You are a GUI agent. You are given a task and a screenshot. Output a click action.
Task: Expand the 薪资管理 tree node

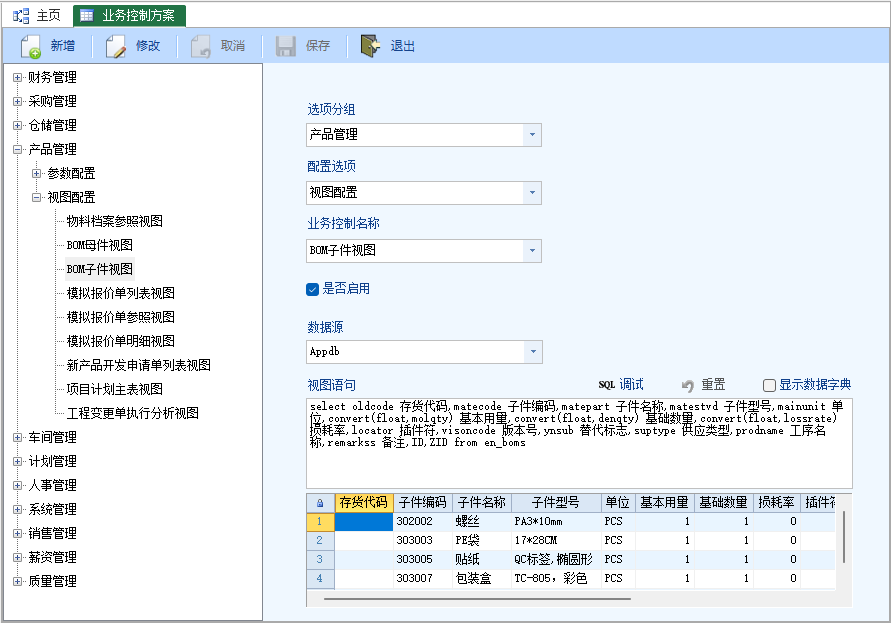(18, 557)
